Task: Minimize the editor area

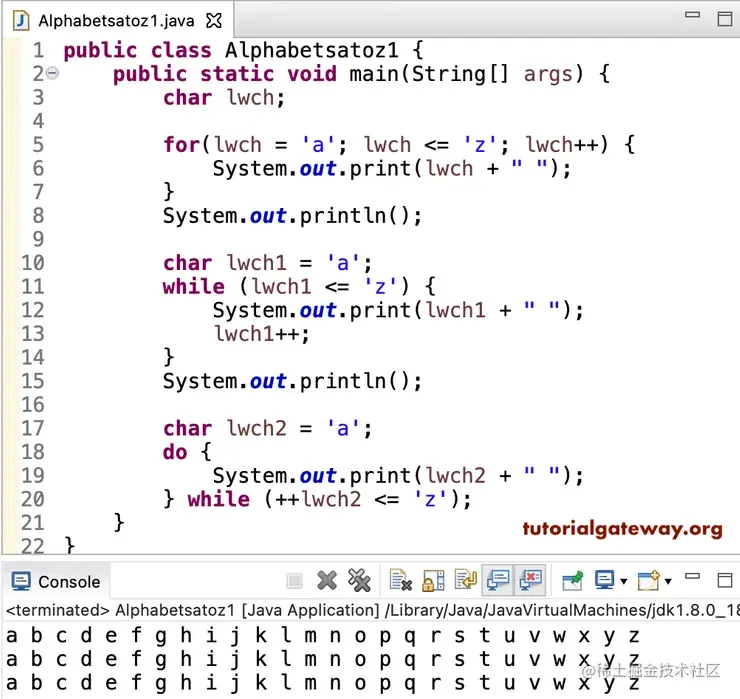Action: click(692, 15)
